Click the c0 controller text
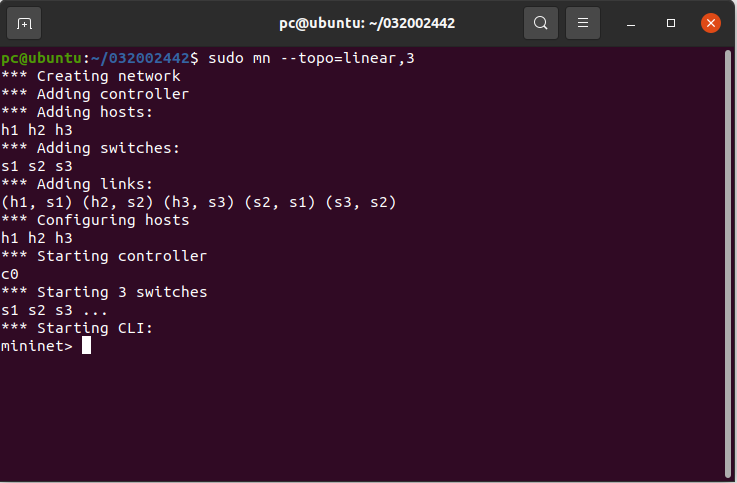Viewport: 737px width, 483px height. [x=10, y=274]
